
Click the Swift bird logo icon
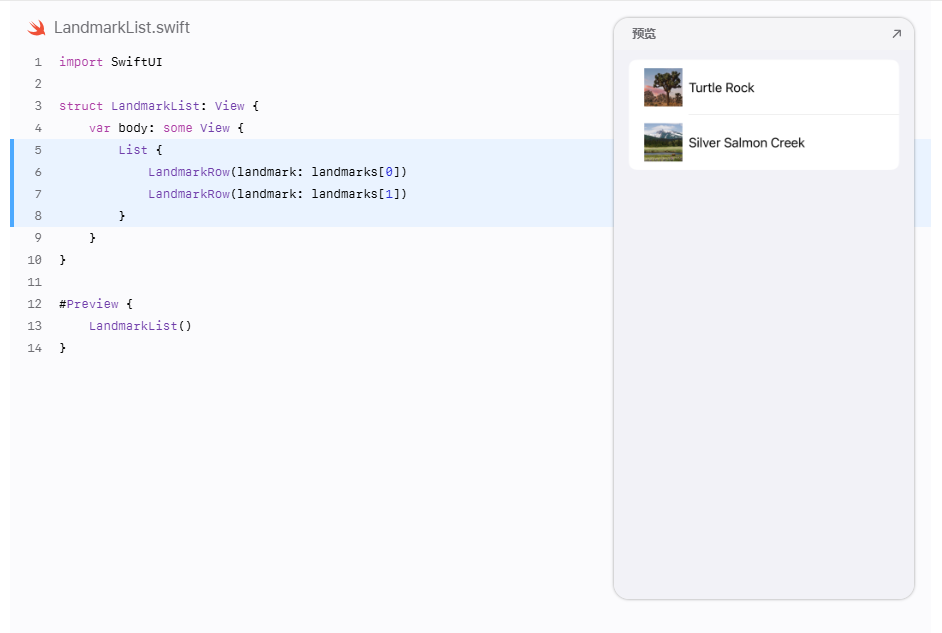point(37,28)
